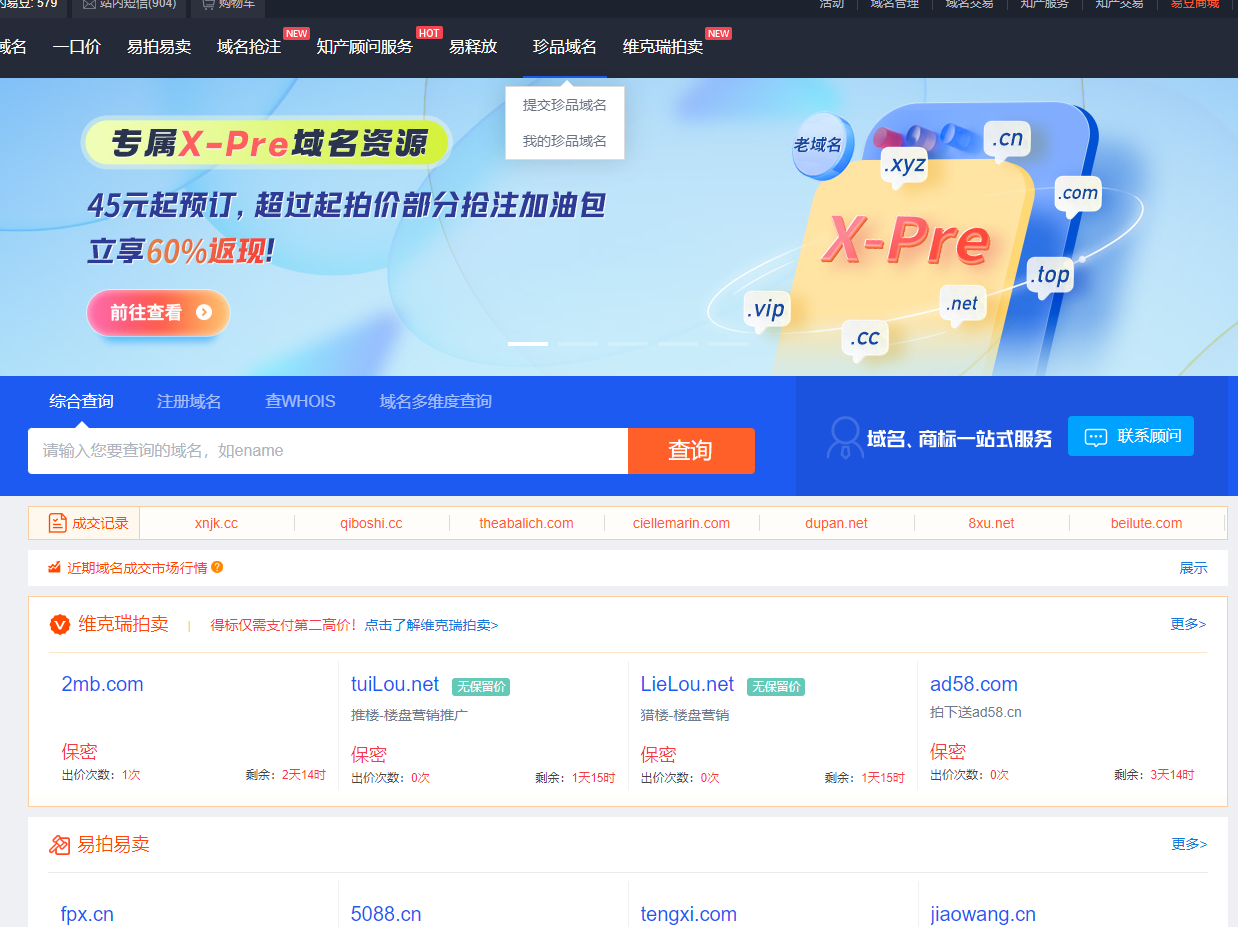Screen dimensions: 1238x927
Task: Click the advisor person icon beside 域名、商标一站式服务
Action: point(845,438)
